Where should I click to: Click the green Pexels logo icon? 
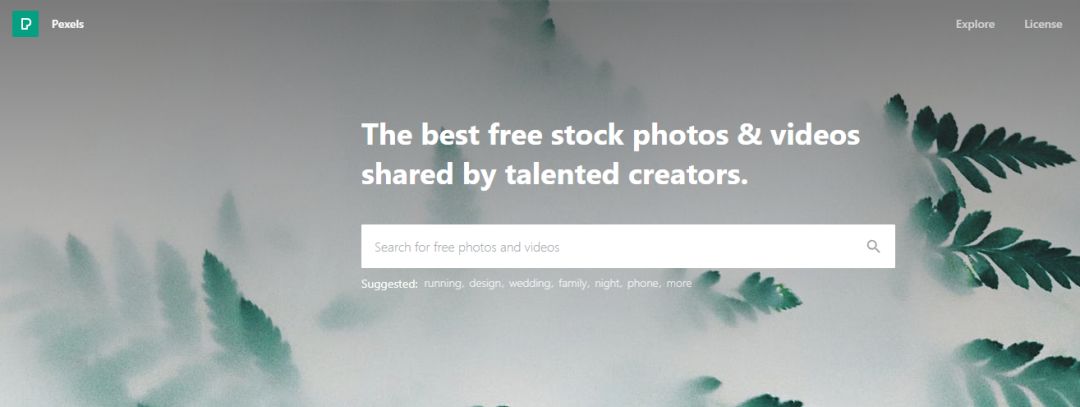[25, 24]
